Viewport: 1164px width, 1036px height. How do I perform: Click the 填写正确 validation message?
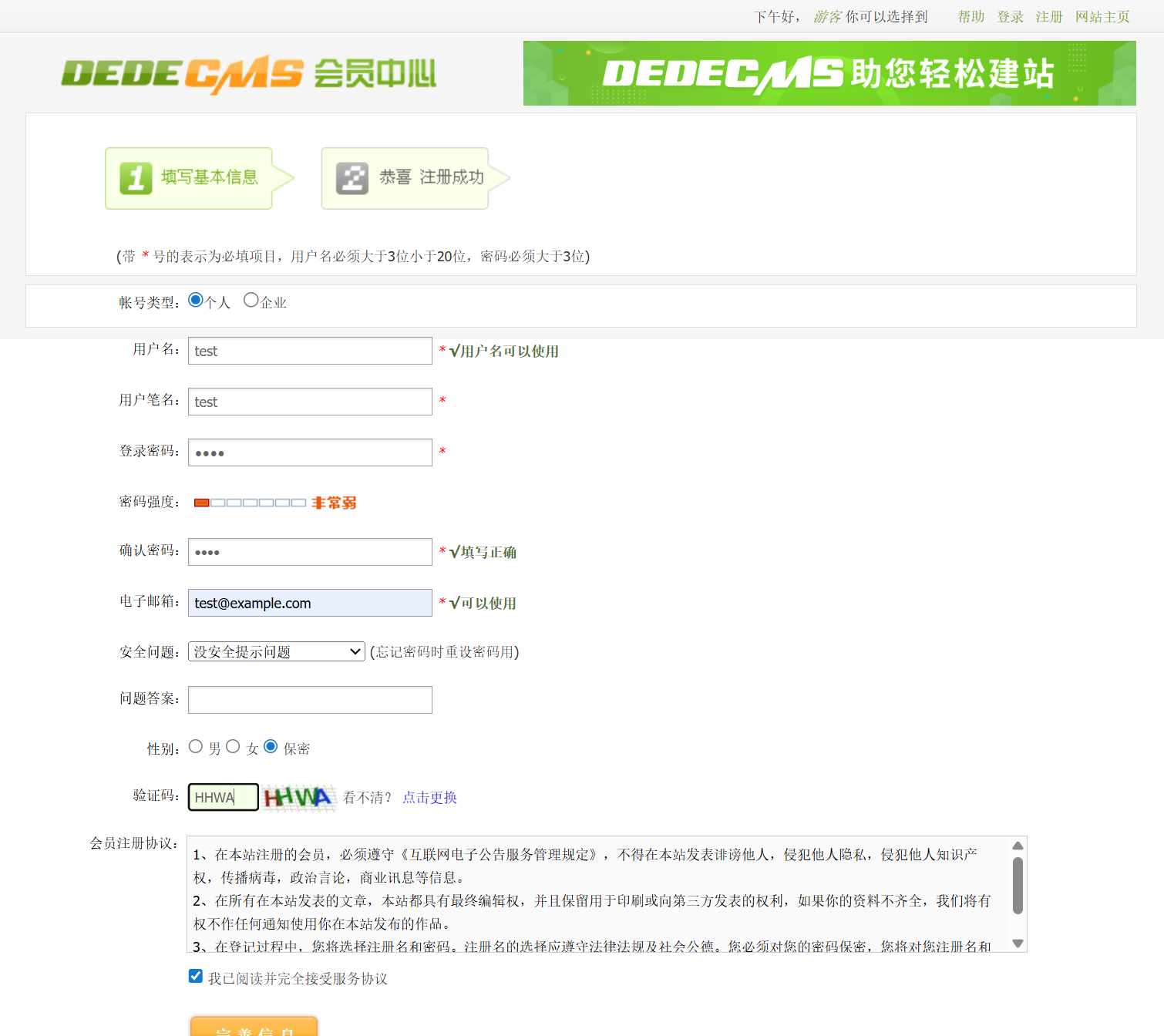click(483, 552)
